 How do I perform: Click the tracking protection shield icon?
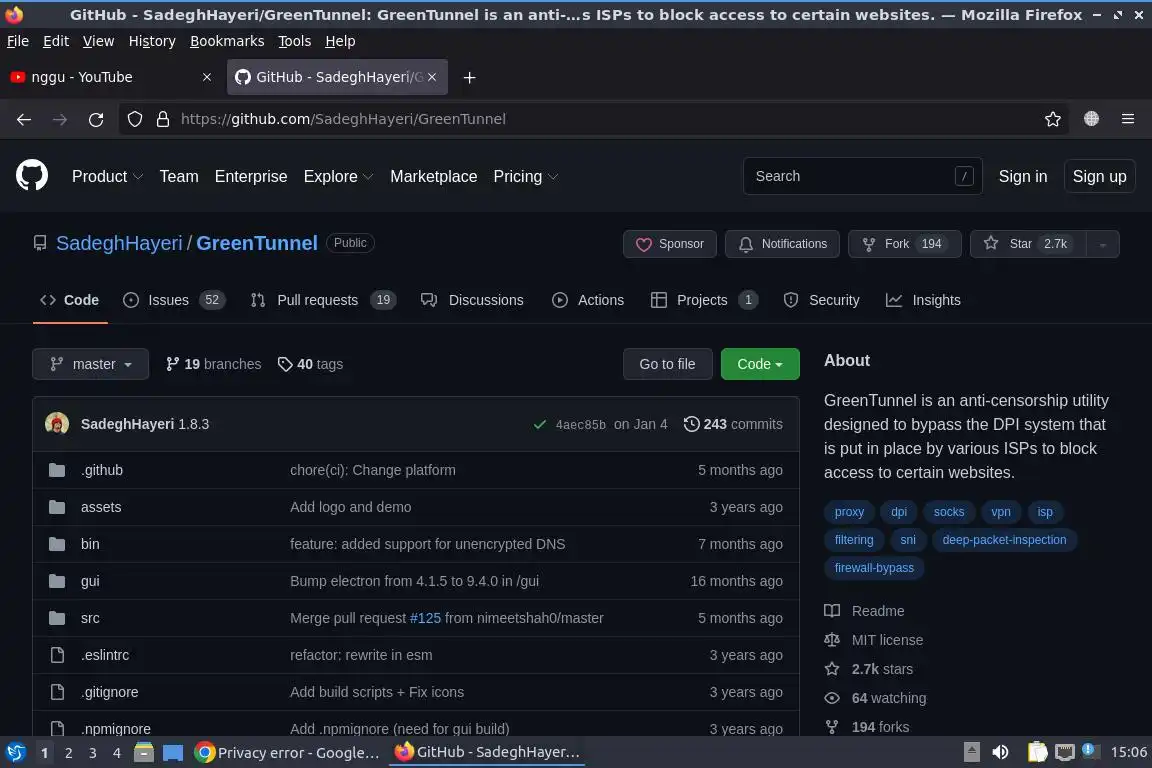click(135, 119)
